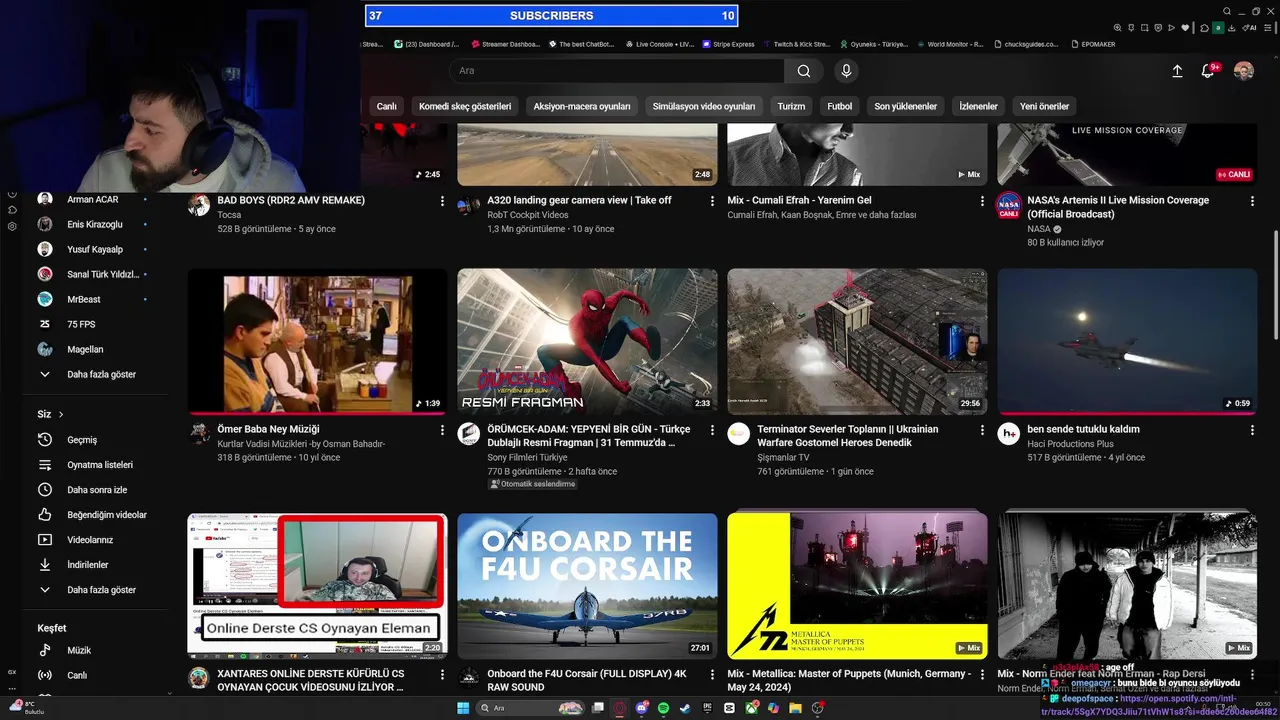This screenshot has height=720, width=1280.
Task: Open options menu for Ömer Baba Ney Müziği
Action: 442,430
